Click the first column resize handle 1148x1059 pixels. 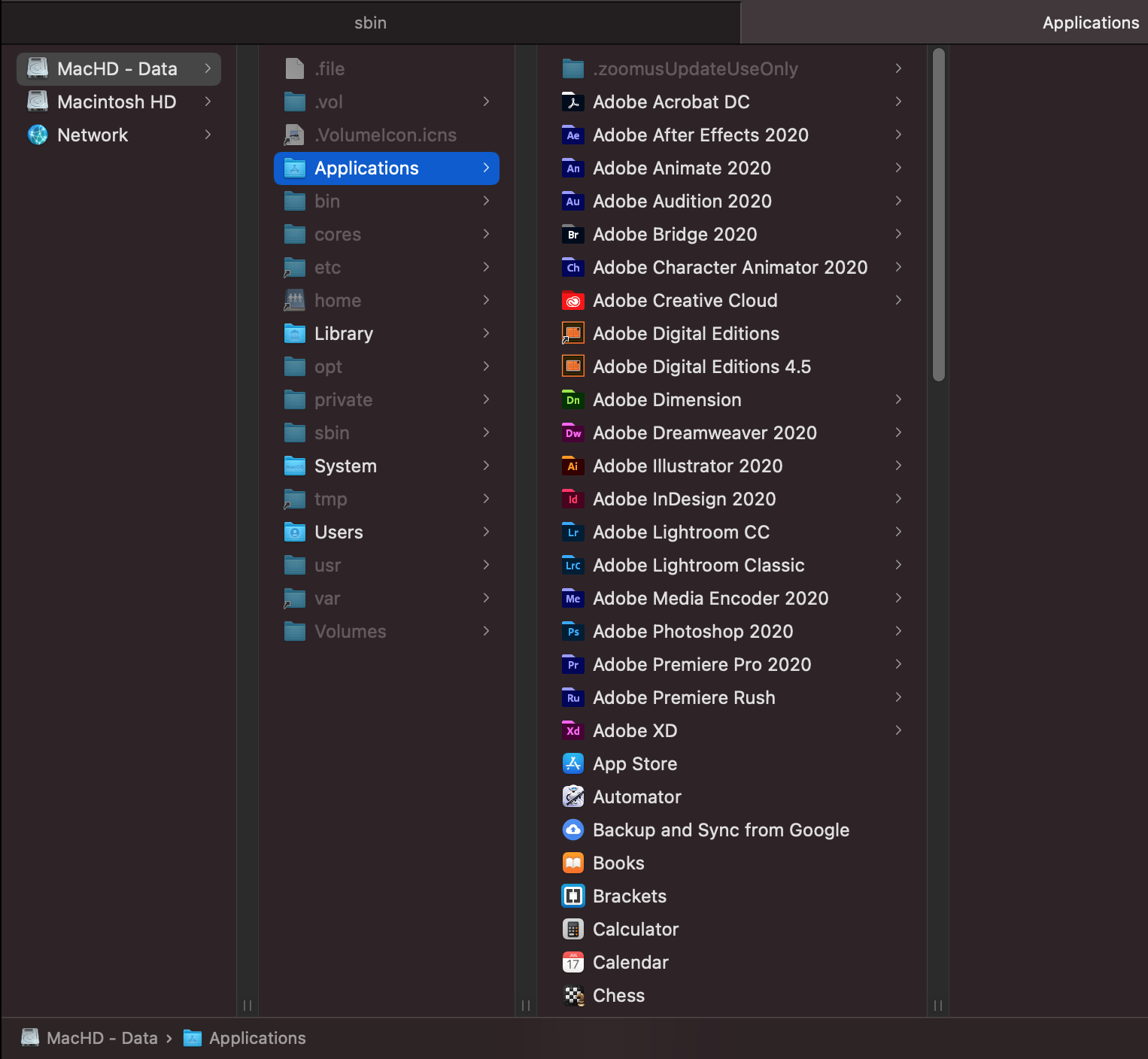click(248, 1005)
